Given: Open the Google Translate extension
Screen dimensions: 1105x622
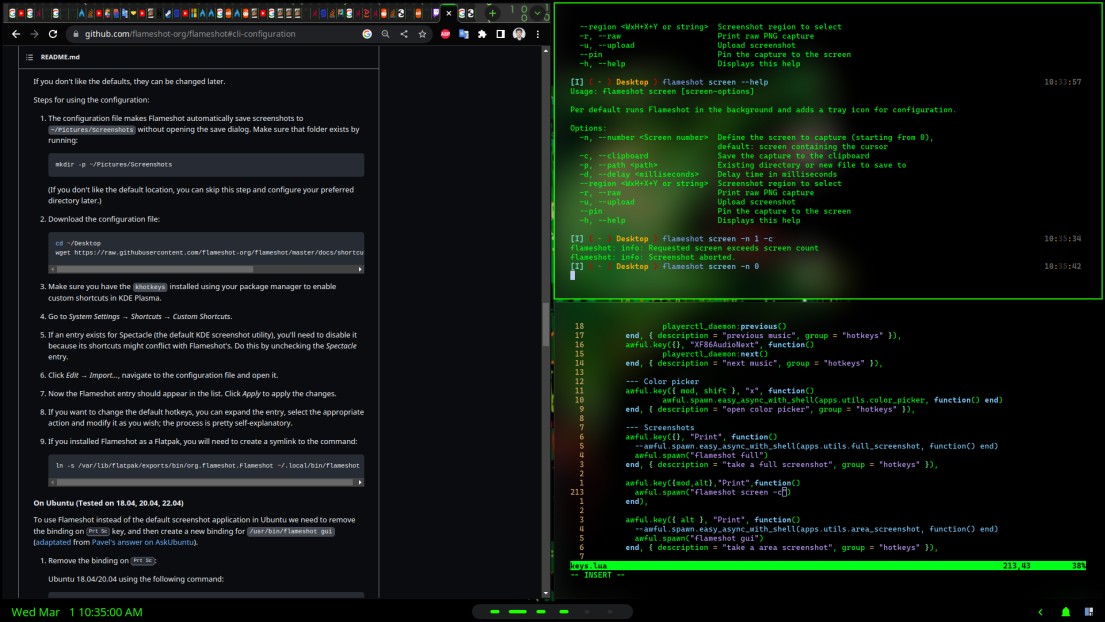Looking at the screenshot, I should tap(464, 34).
